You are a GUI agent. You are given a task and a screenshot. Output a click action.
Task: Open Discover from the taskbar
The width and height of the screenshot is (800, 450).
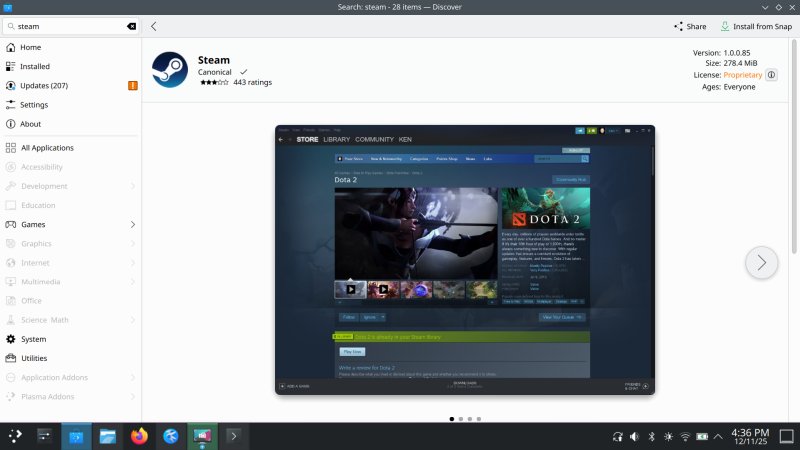point(76,436)
